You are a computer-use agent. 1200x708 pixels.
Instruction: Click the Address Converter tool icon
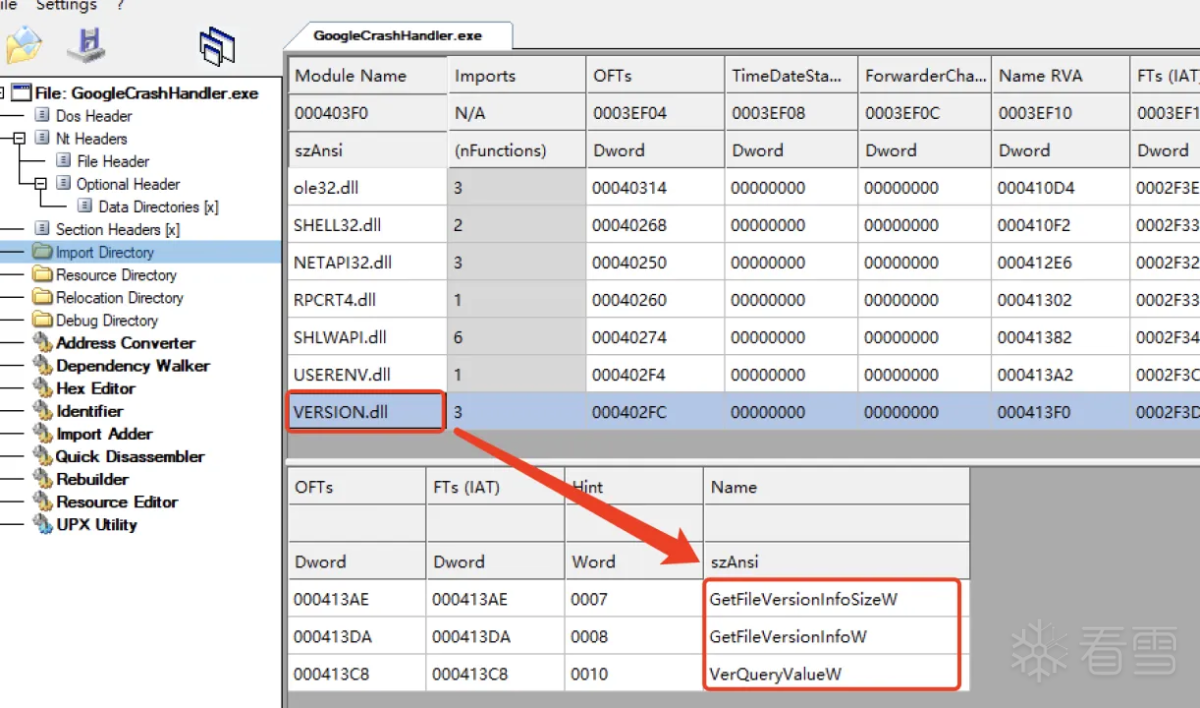(42, 342)
